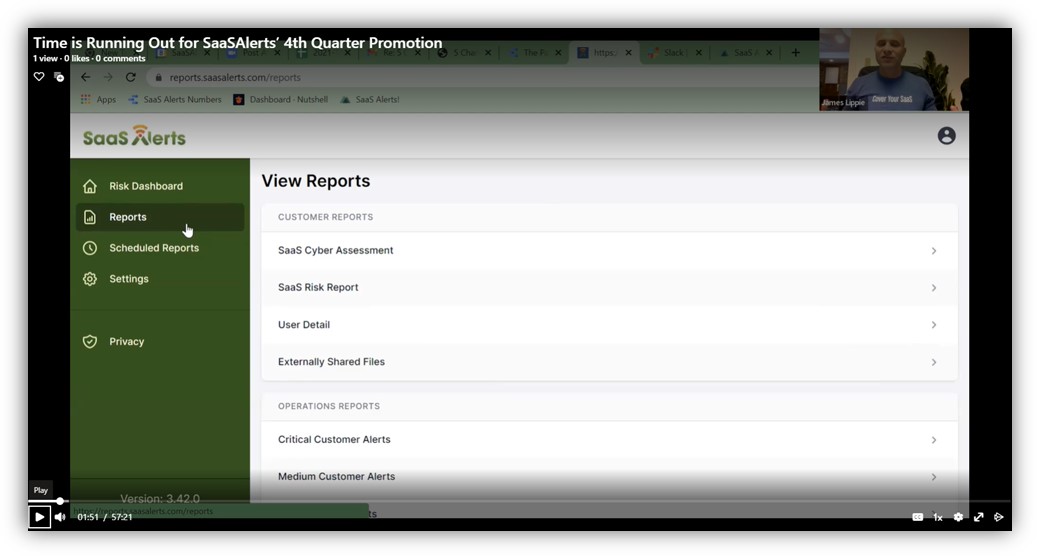
Task: Click the SaaS Alerts logo
Action: click(x=134, y=136)
